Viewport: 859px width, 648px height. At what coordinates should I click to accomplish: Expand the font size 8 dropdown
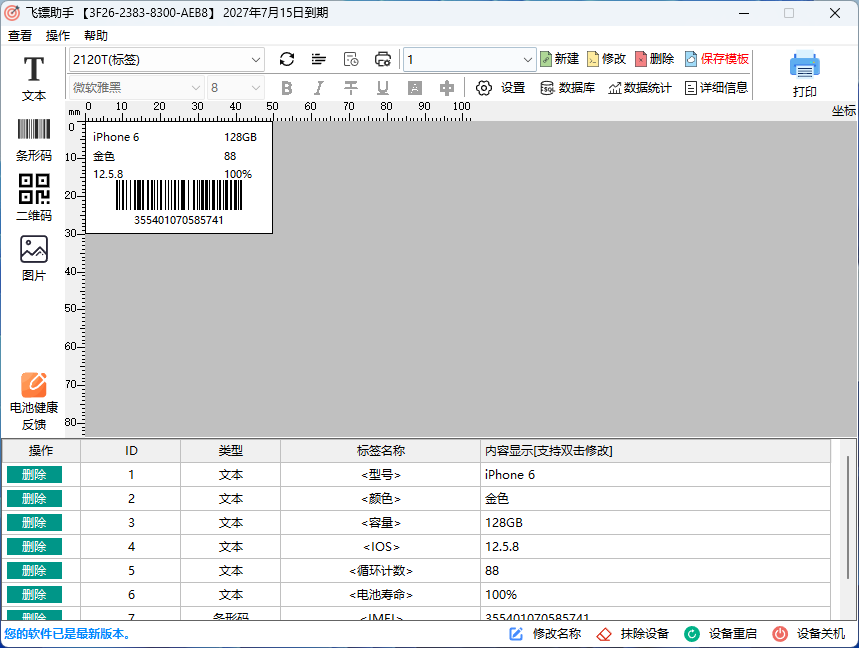pos(255,88)
